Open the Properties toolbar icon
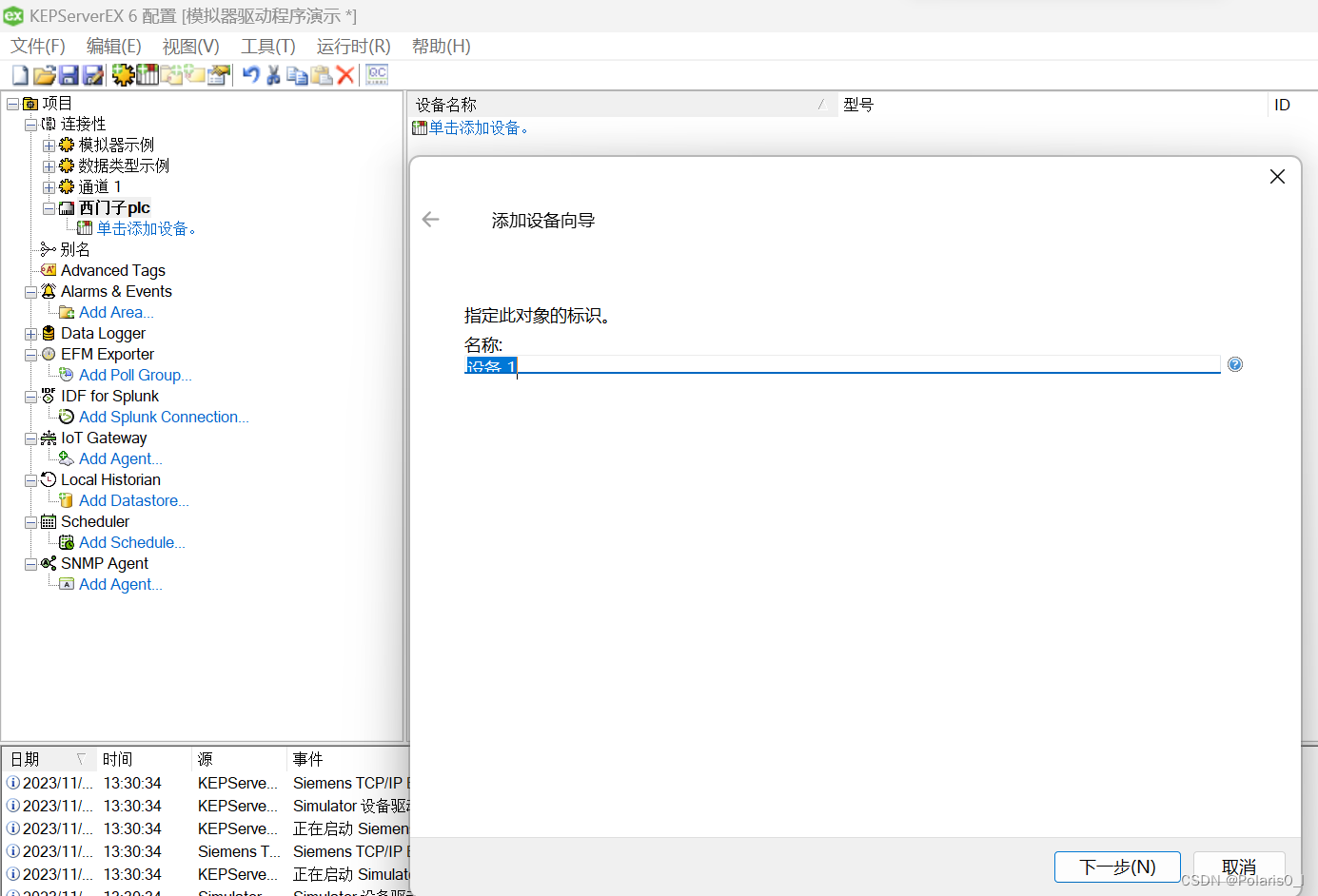Image resolution: width=1318 pixels, height=896 pixels. pyautogui.click(x=219, y=75)
